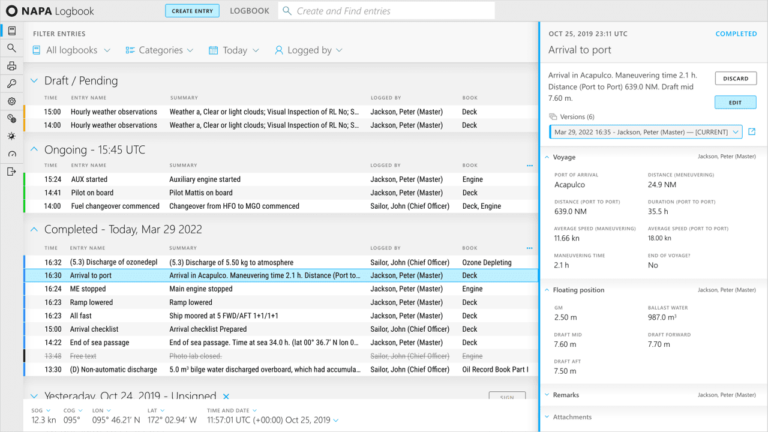Screen dimensions: 768x432
Task: Collapse the Floating position section
Action: (x=546, y=290)
